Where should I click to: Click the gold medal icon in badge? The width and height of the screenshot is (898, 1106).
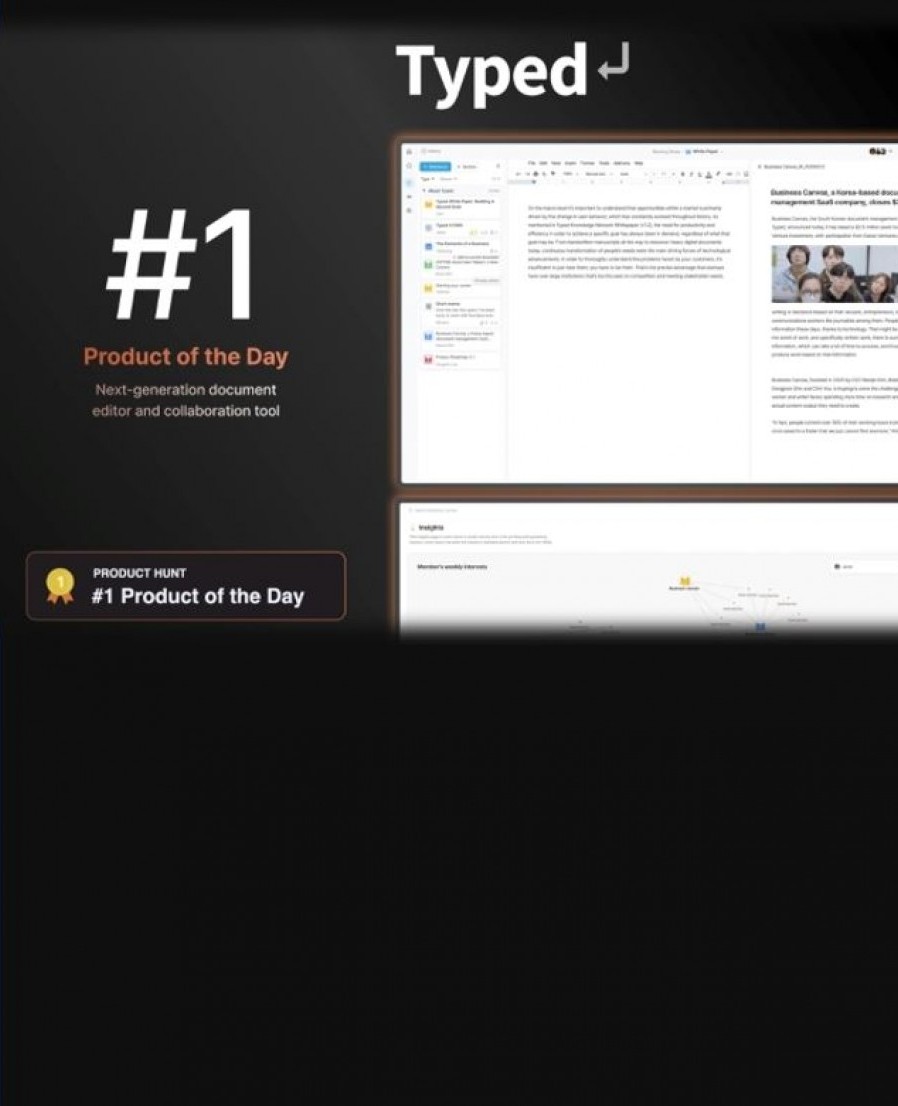(x=60, y=585)
